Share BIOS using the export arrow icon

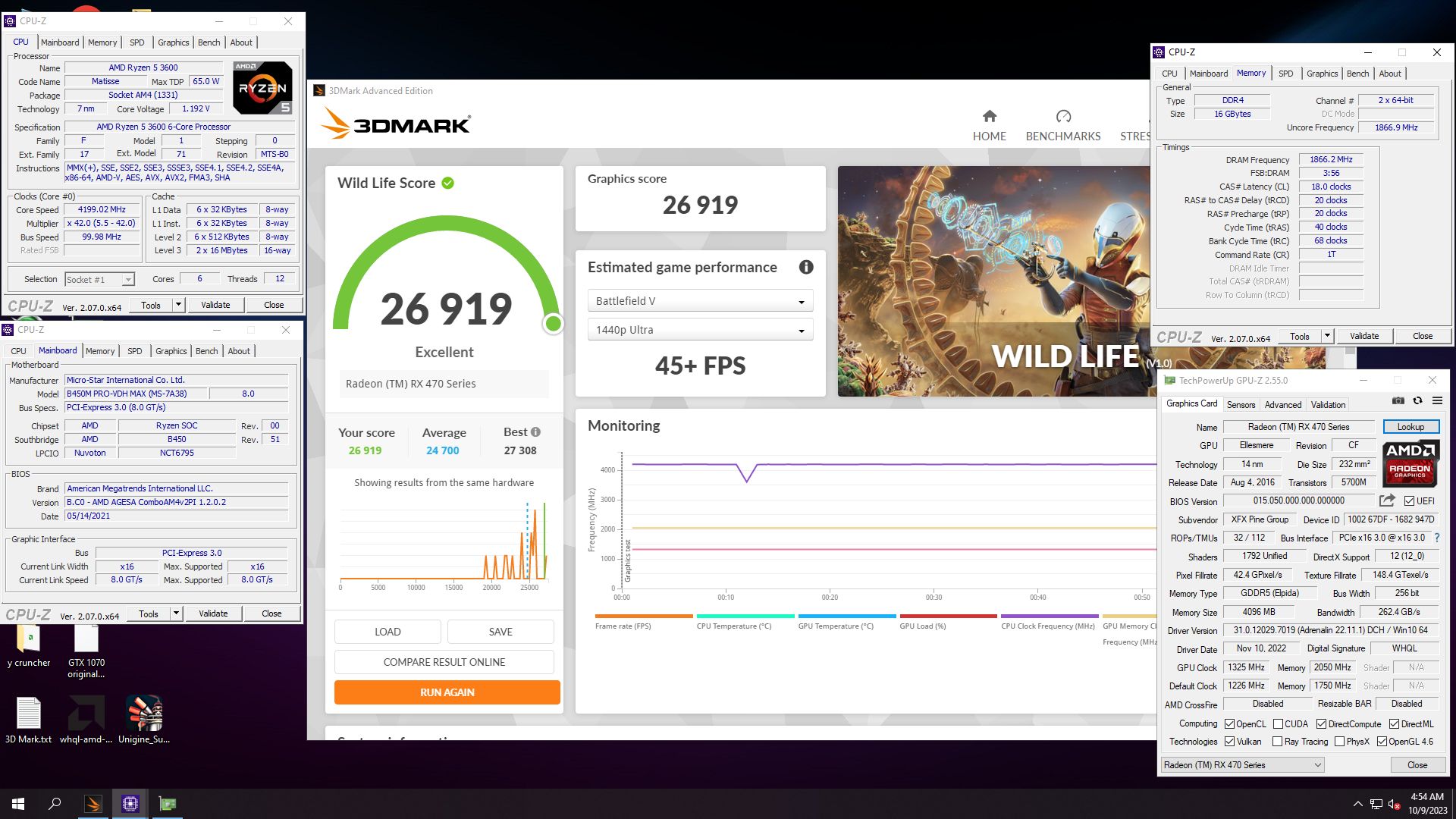[x=1387, y=500]
